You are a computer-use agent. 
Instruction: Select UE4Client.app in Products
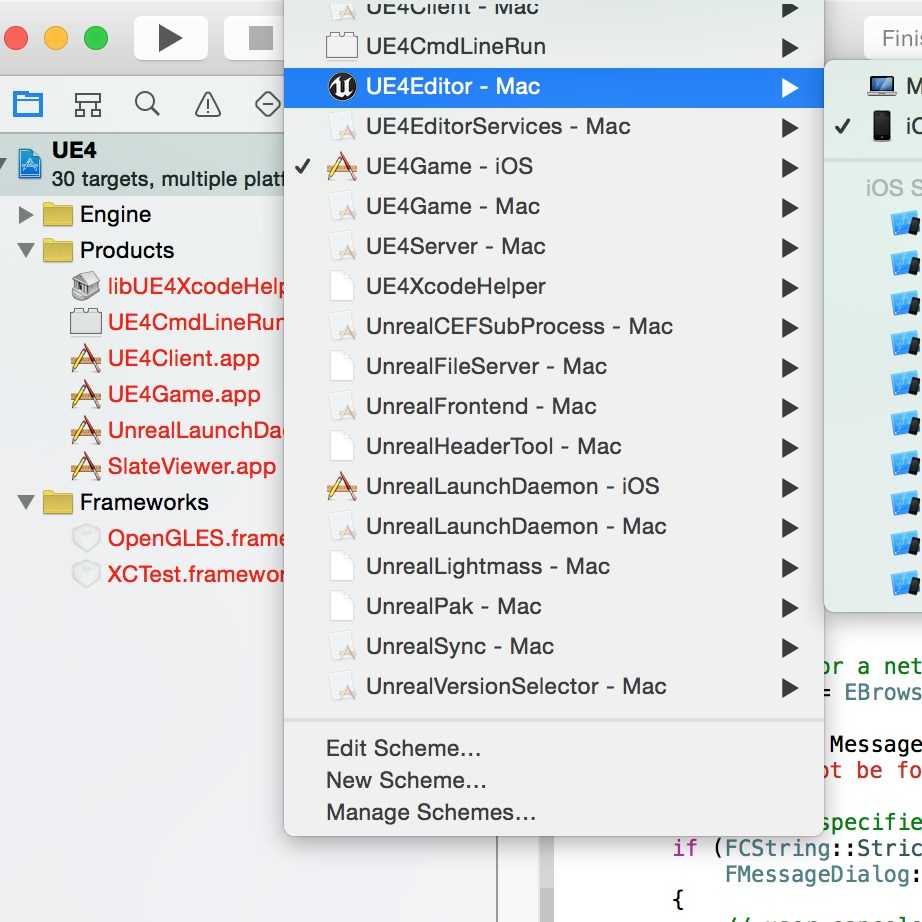165,358
